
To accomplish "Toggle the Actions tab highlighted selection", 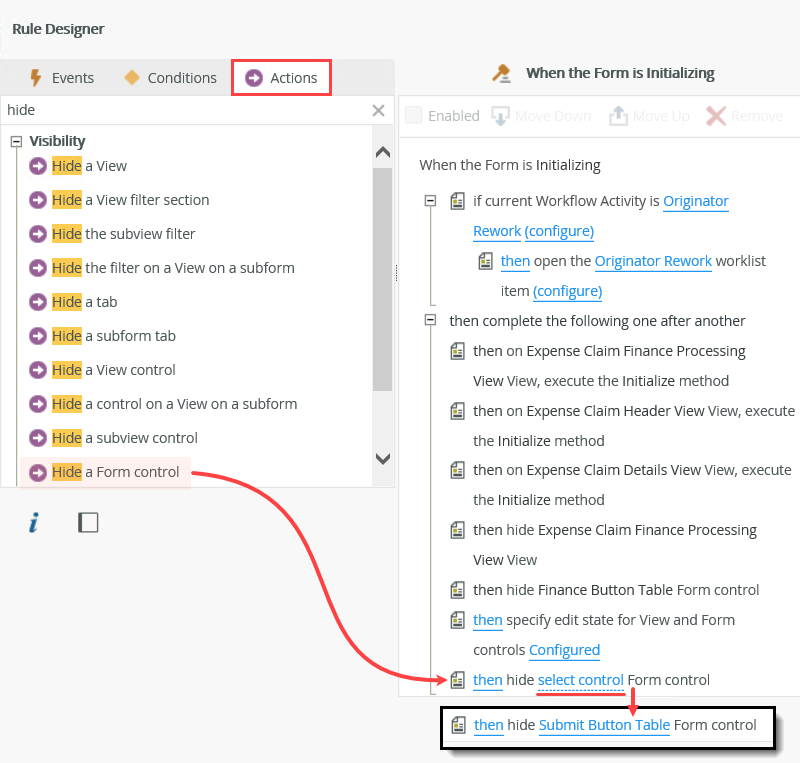I will tap(281, 77).
